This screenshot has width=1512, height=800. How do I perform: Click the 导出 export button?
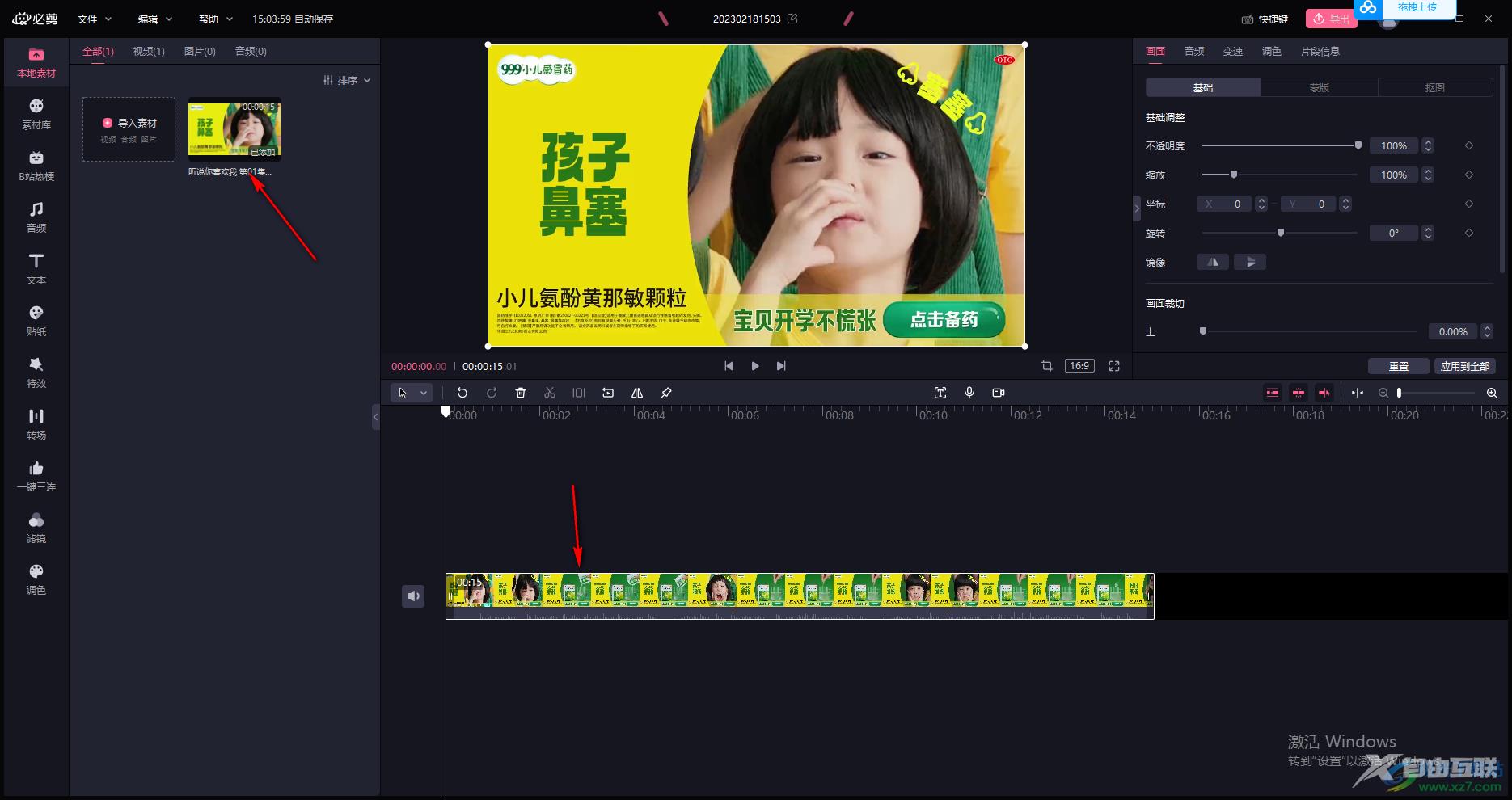click(1331, 19)
